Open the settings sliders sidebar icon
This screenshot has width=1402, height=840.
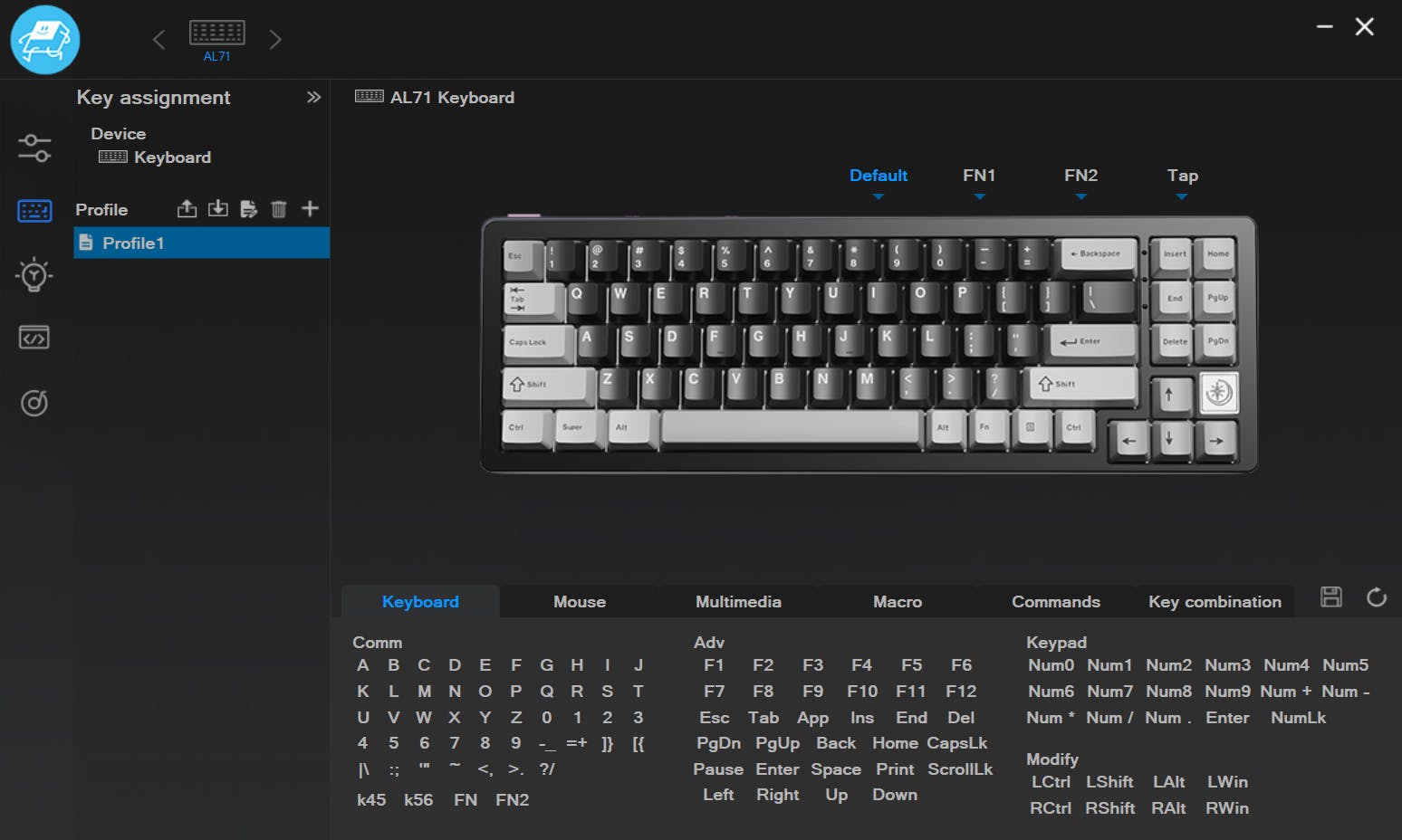pyautogui.click(x=34, y=148)
